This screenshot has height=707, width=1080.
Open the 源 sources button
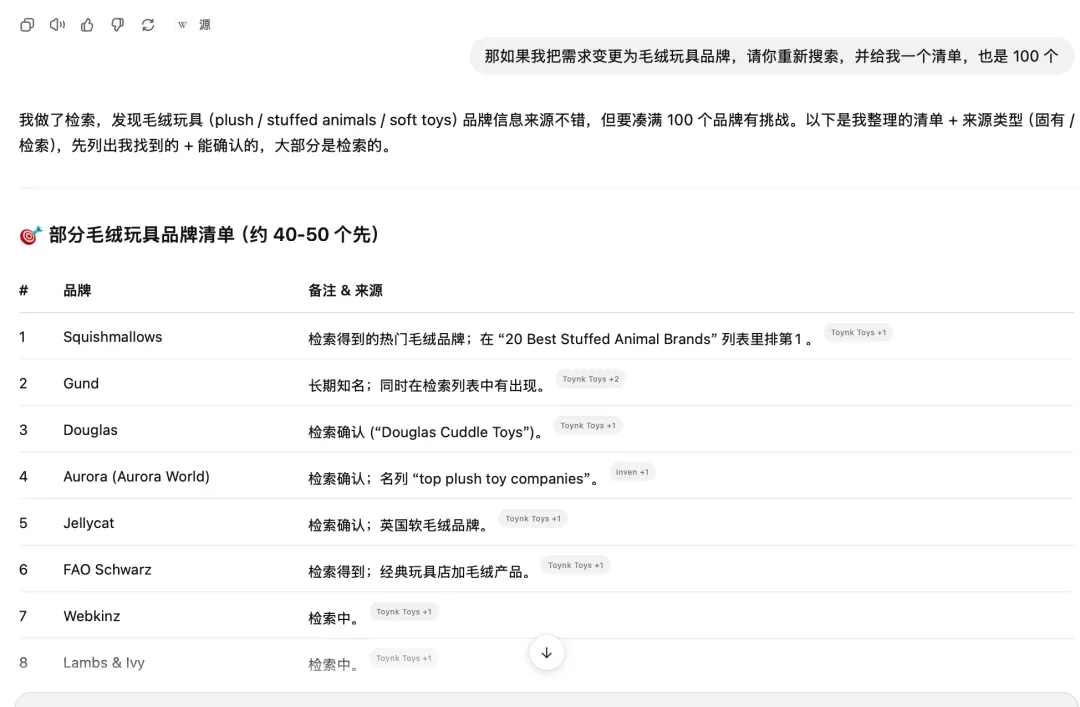pyautogui.click(x=194, y=25)
